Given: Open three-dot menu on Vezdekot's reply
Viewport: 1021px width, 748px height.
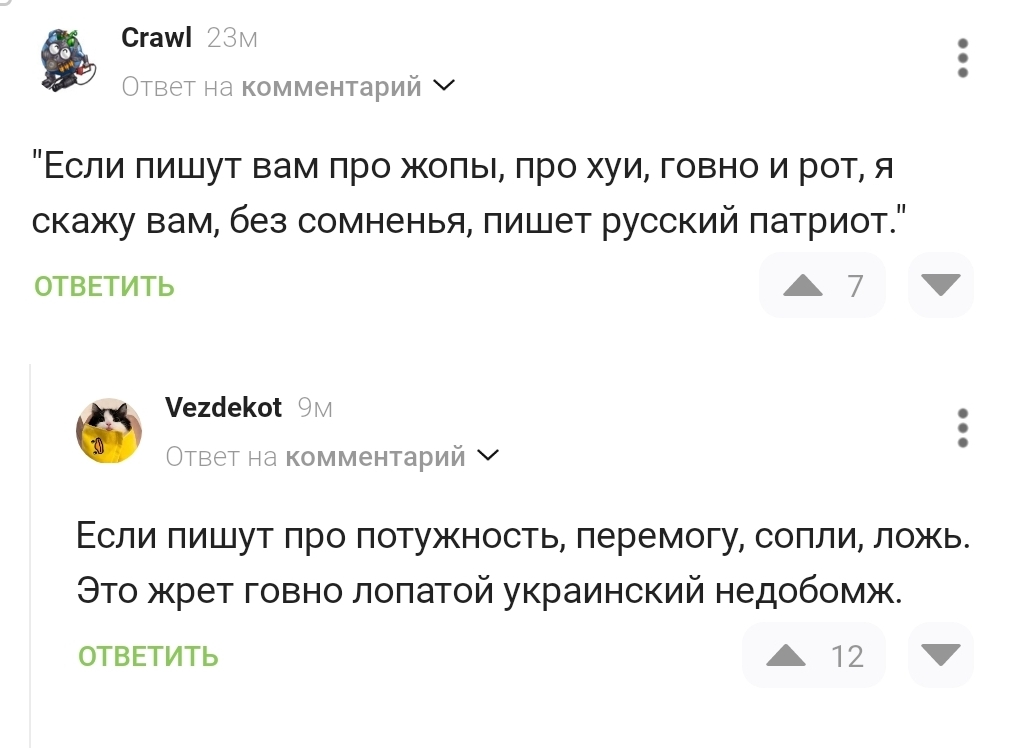Looking at the screenshot, I should click(x=962, y=428).
